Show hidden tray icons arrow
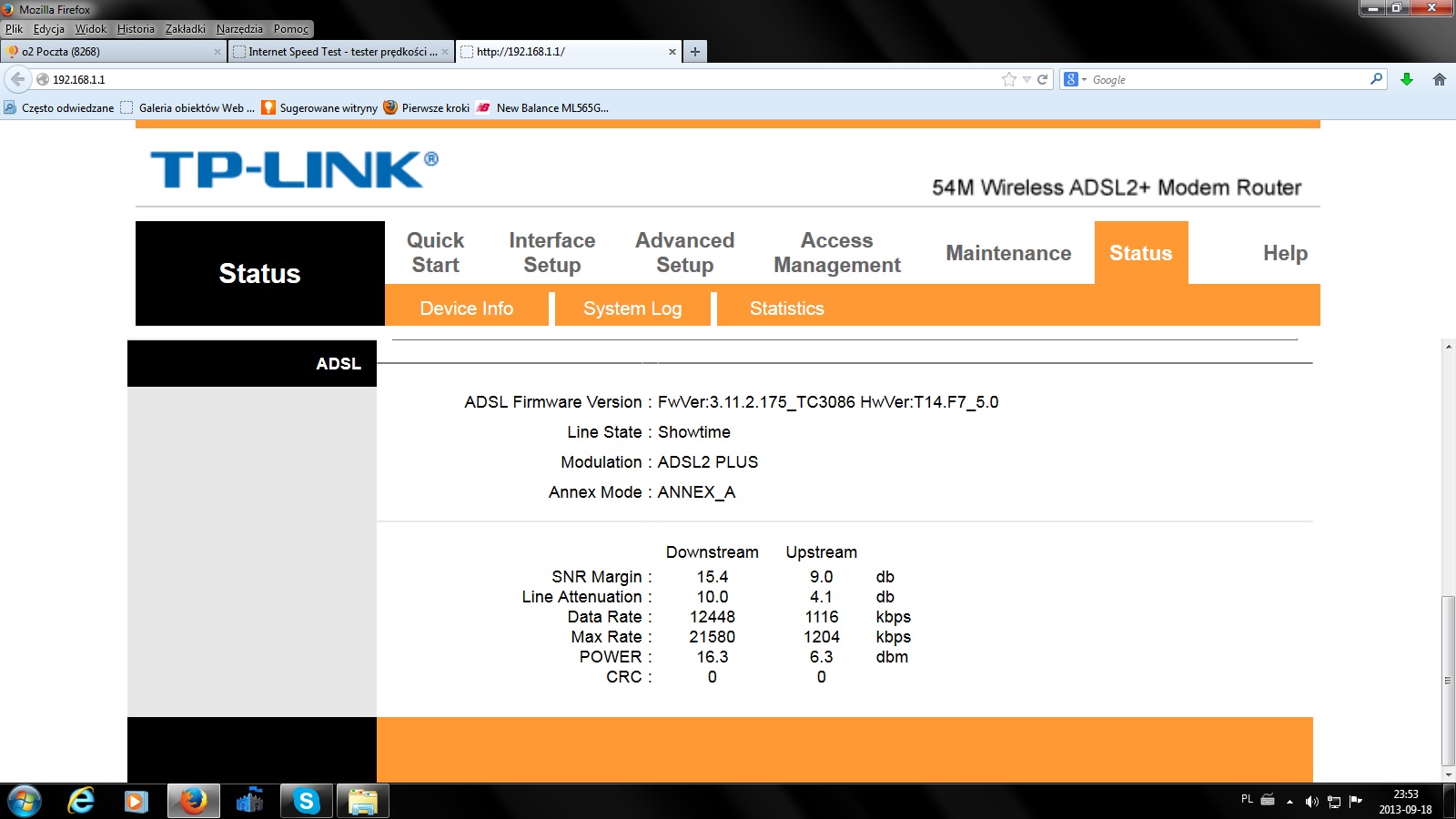This screenshot has height=819, width=1456. pos(1289,802)
